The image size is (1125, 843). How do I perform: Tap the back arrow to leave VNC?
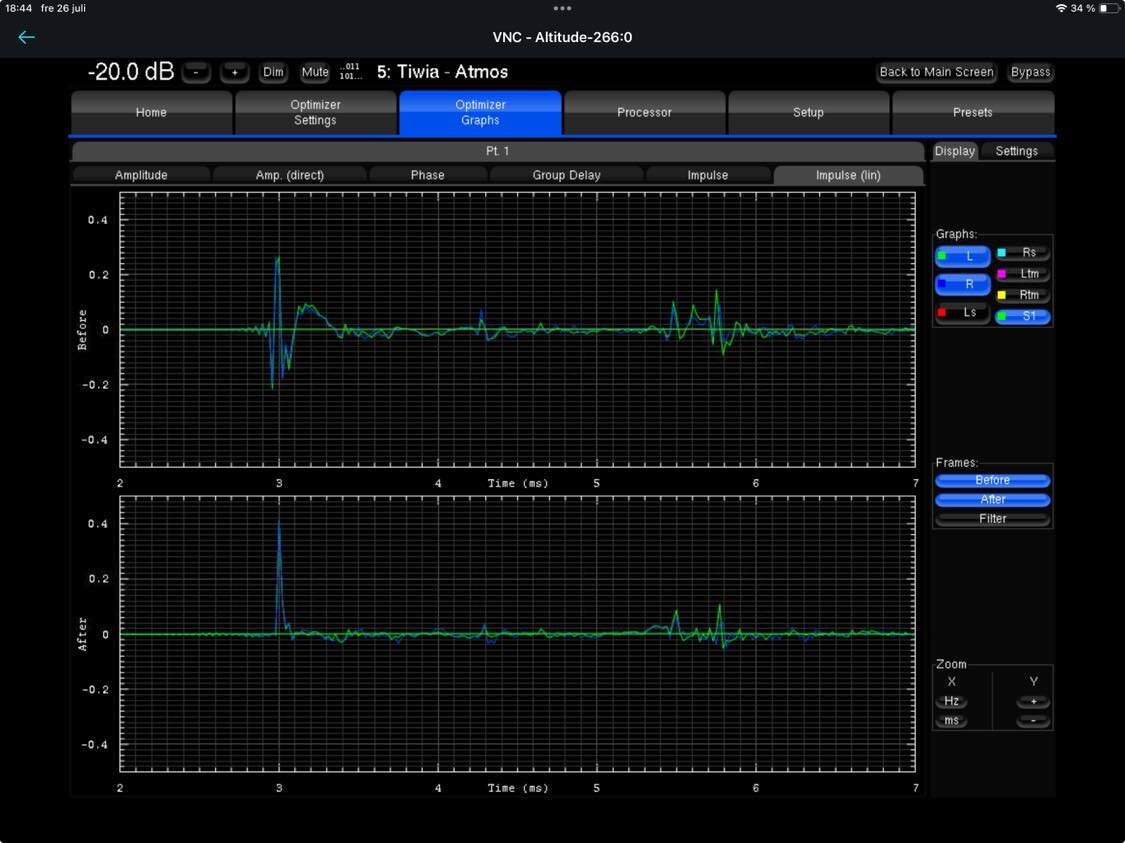(26, 37)
